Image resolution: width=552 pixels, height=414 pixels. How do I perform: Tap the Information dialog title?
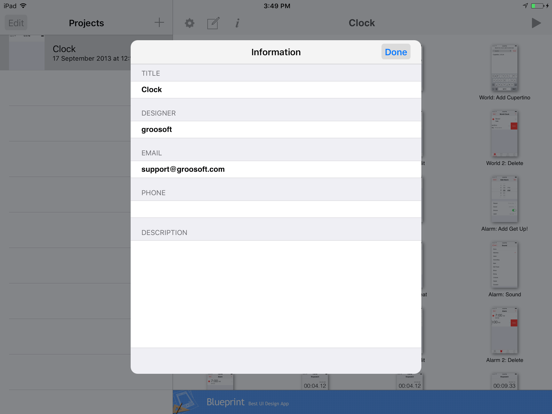276,52
